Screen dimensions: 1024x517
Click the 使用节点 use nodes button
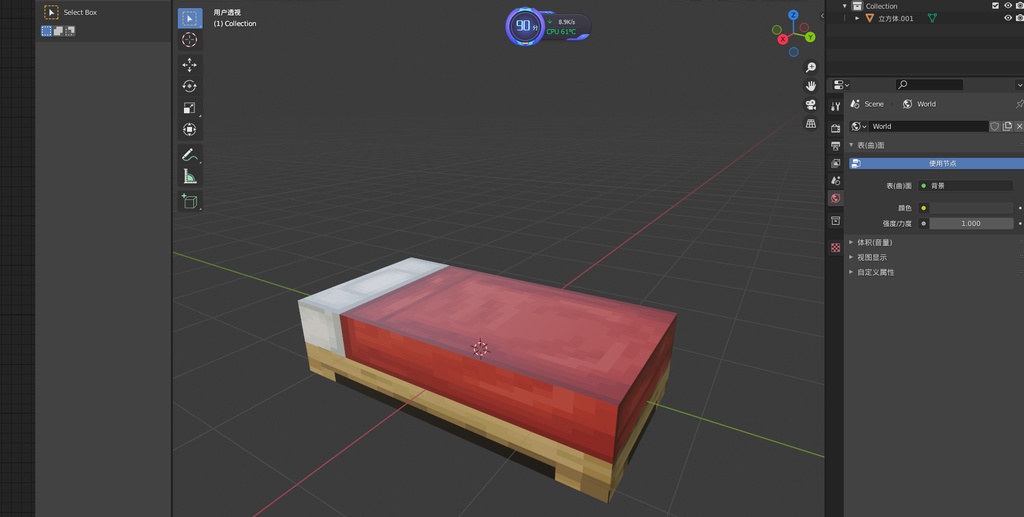point(936,163)
